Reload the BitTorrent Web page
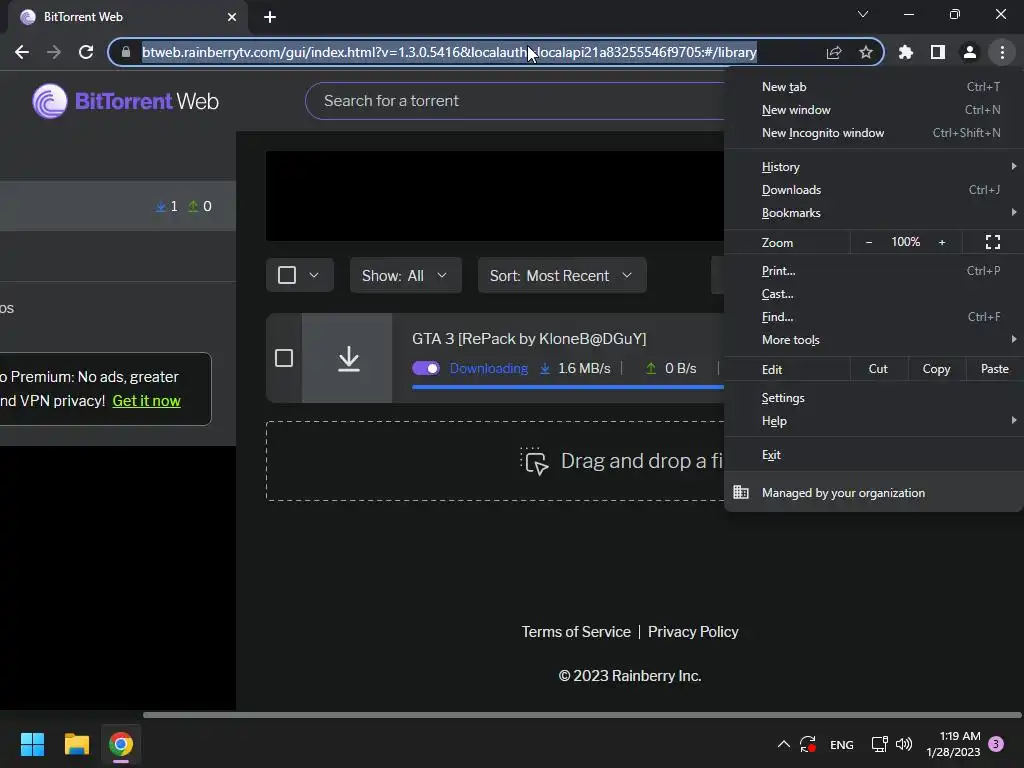Image resolution: width=1024 pixels, height=768 pixels. 86,52
